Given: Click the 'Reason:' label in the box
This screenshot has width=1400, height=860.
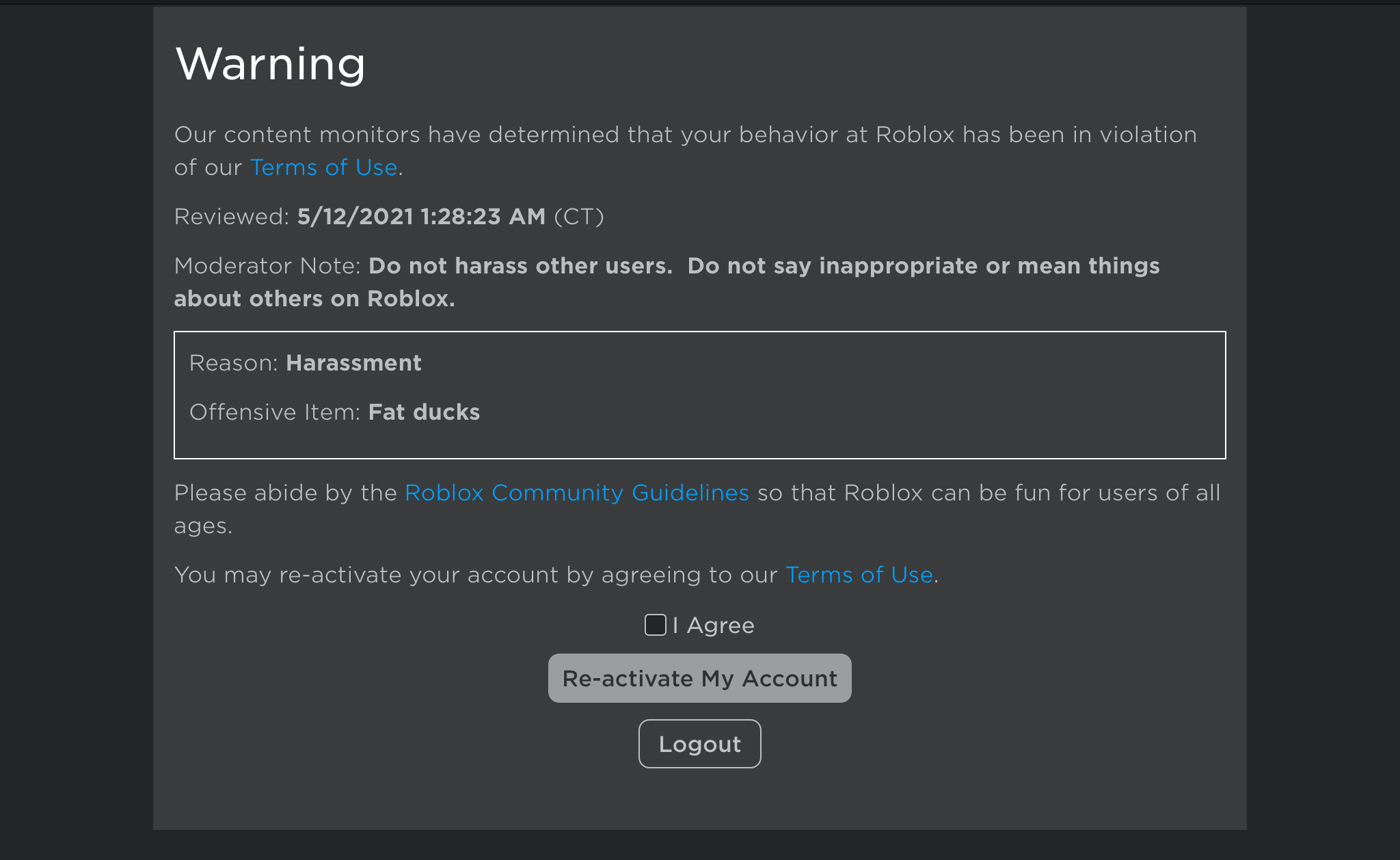Looking at the screenshot, I should click(233, 363).
